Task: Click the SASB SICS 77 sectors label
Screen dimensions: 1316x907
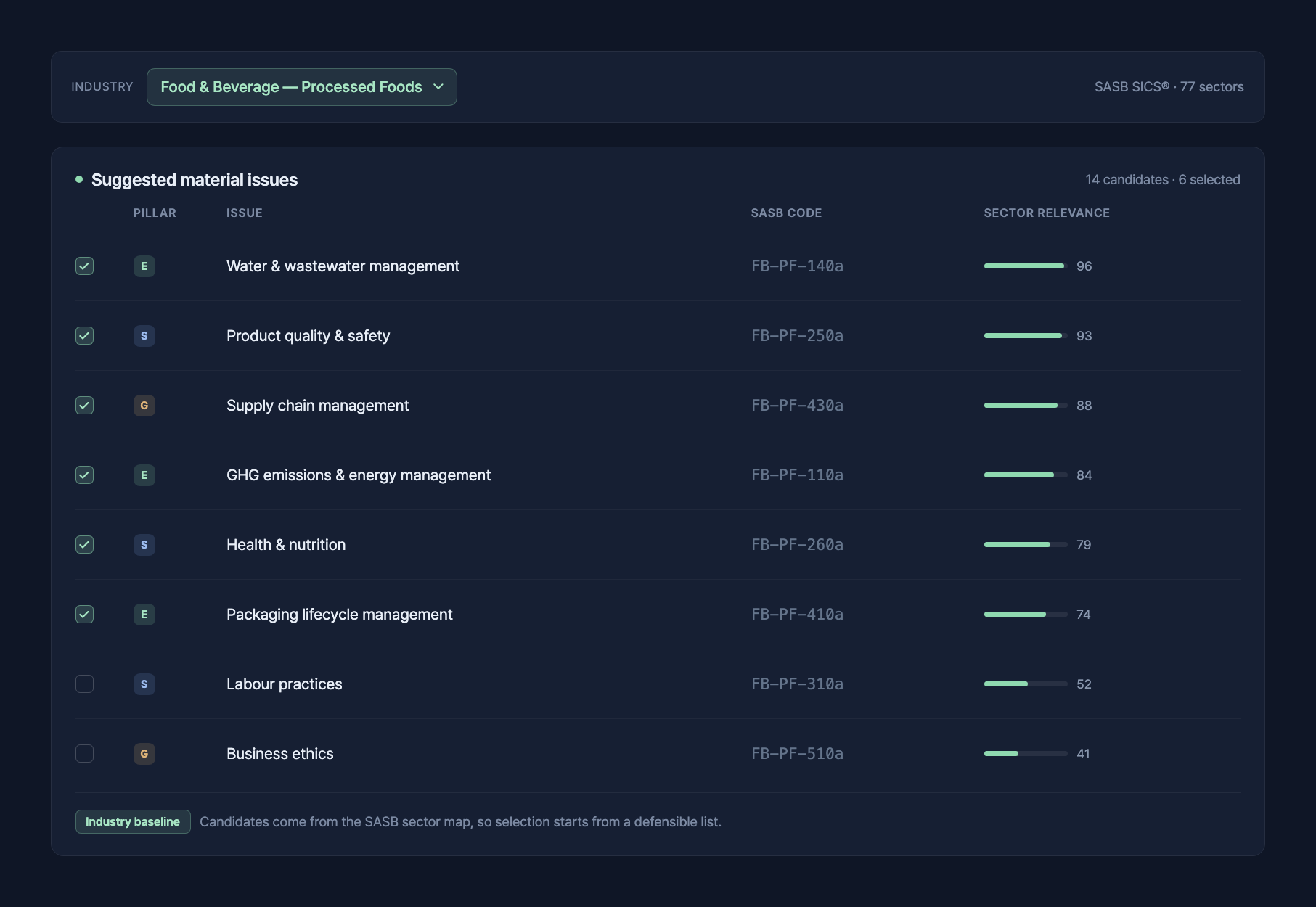Action: 1169,87
